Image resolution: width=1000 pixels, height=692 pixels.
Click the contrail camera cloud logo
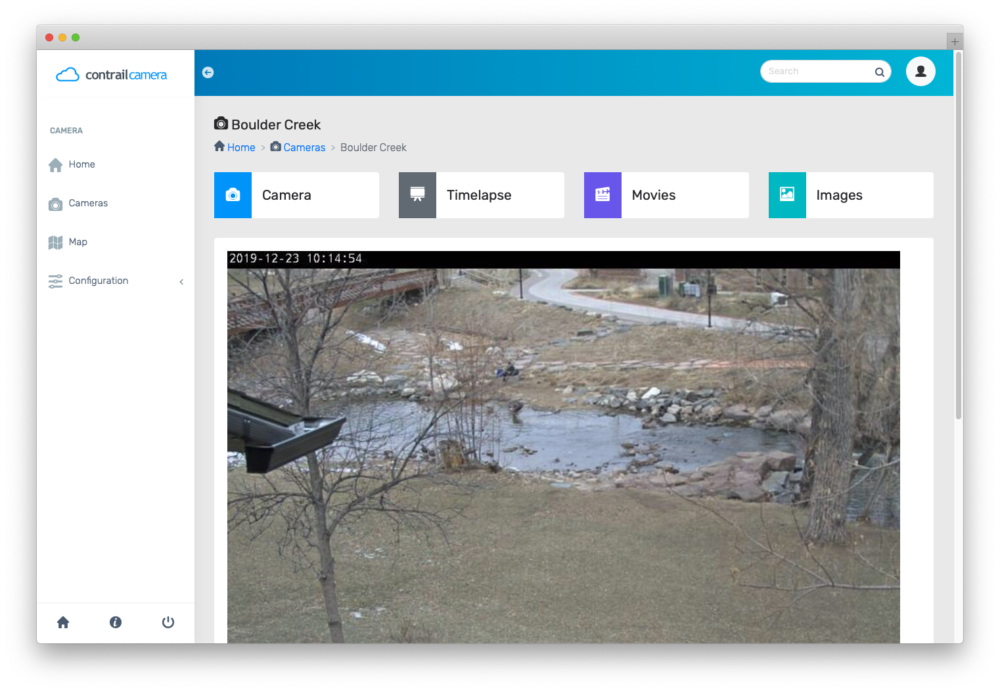pos(68,75)
